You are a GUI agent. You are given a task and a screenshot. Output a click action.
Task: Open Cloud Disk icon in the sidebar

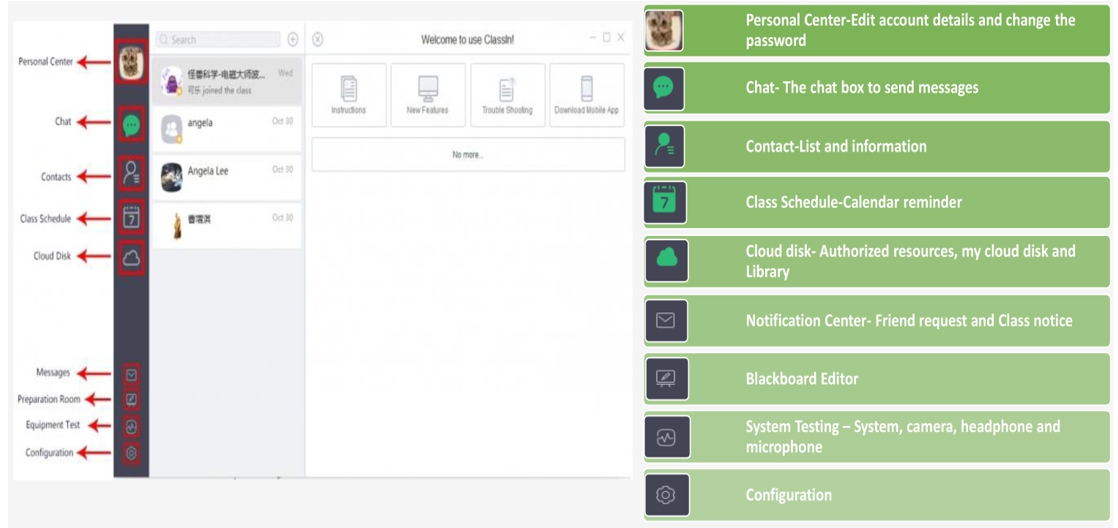click(x=131, y=257)
